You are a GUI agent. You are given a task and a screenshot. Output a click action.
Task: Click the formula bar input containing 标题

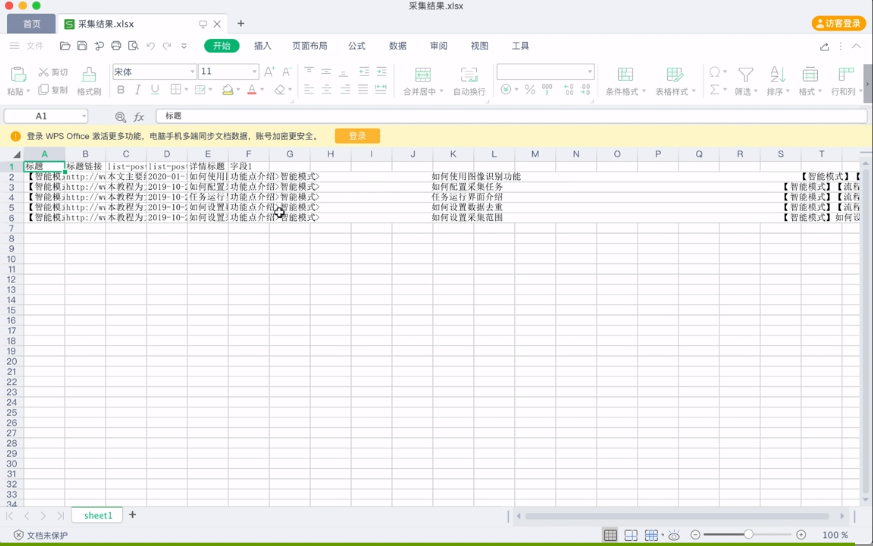point(500,117)
